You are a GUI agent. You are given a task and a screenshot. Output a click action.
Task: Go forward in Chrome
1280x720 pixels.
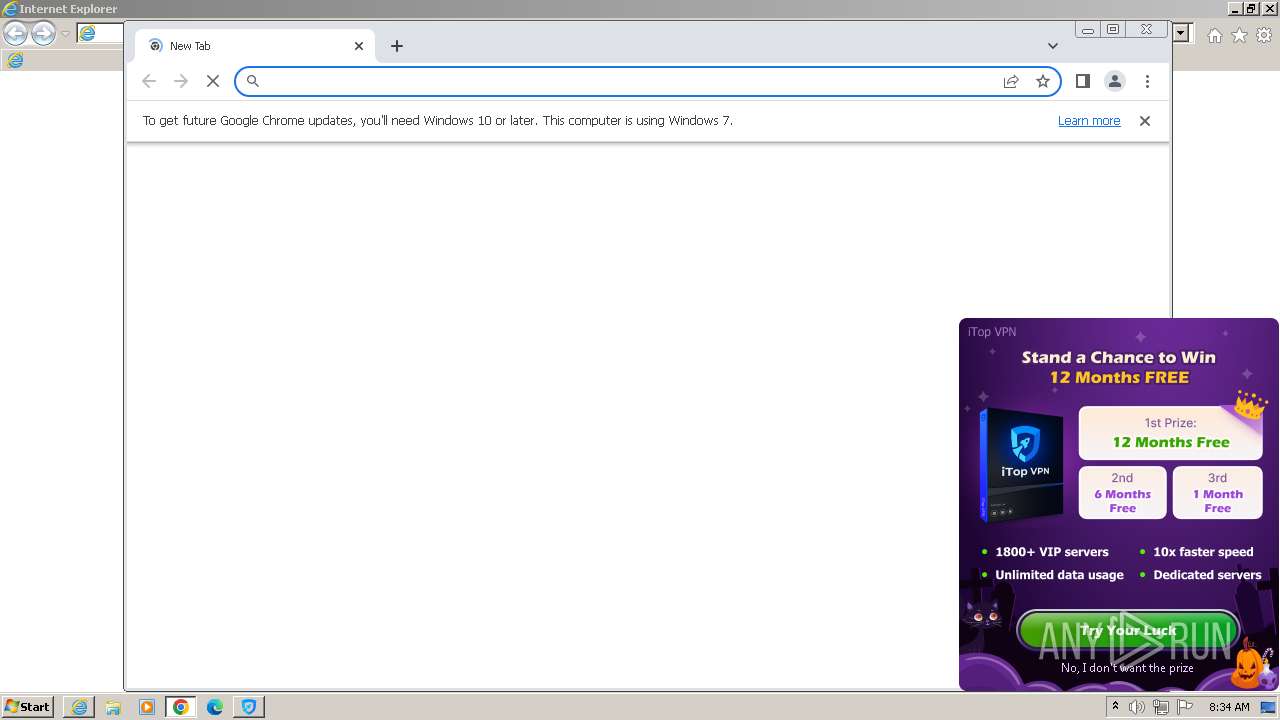click(181, 81)
